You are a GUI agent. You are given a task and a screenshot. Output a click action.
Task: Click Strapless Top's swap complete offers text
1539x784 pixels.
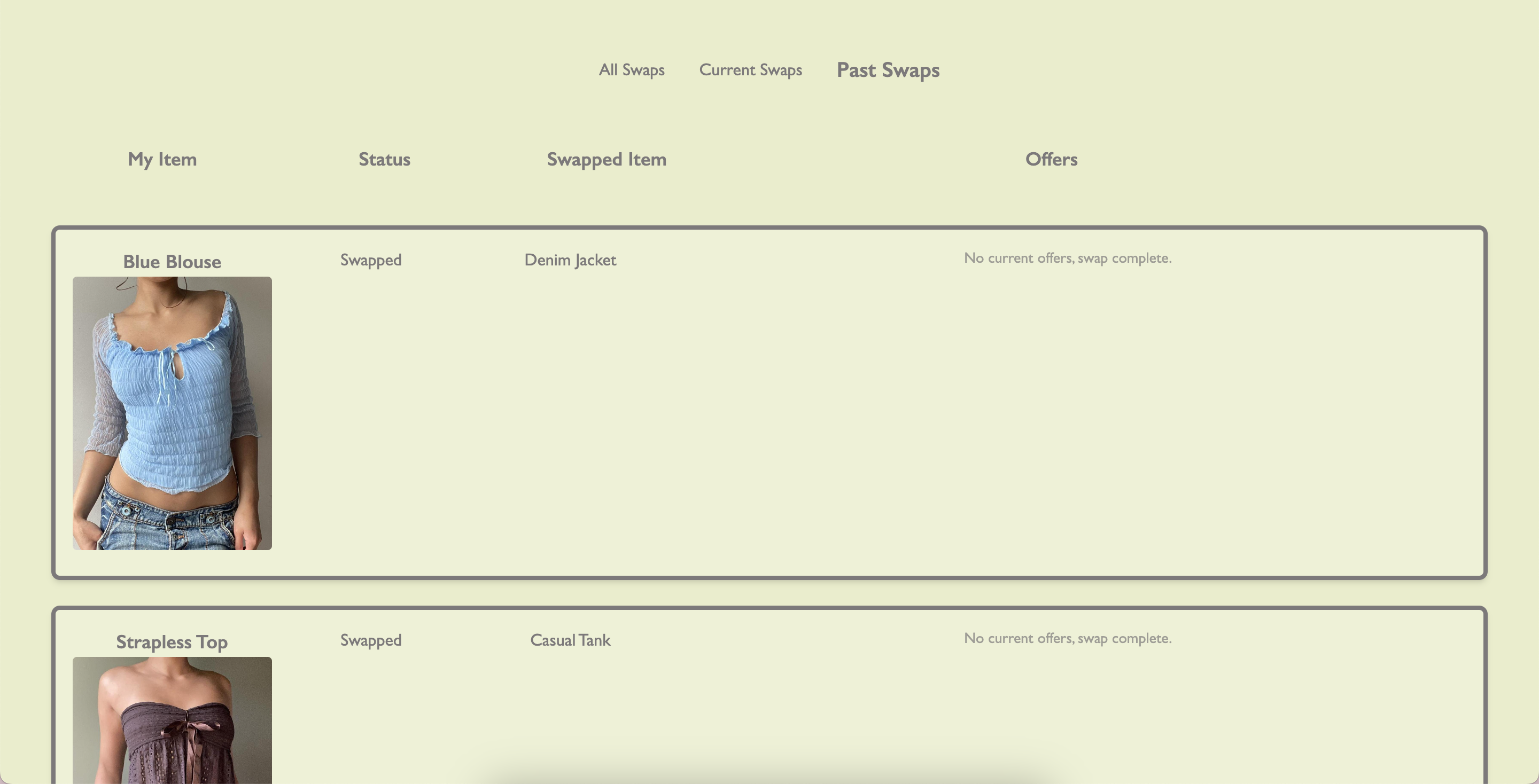coord(1068,638)
